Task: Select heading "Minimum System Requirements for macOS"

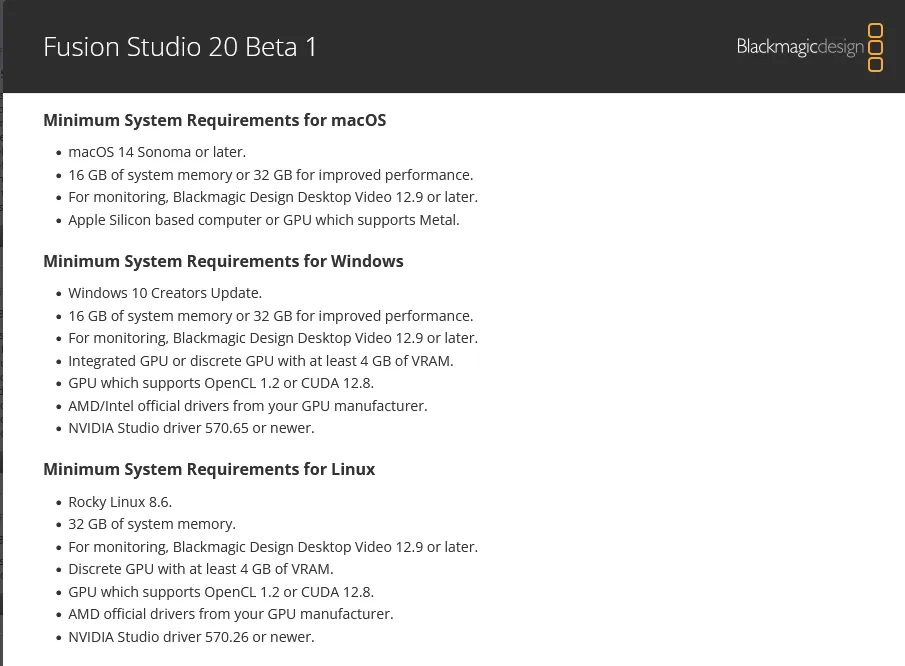Action: pos(215,120)
